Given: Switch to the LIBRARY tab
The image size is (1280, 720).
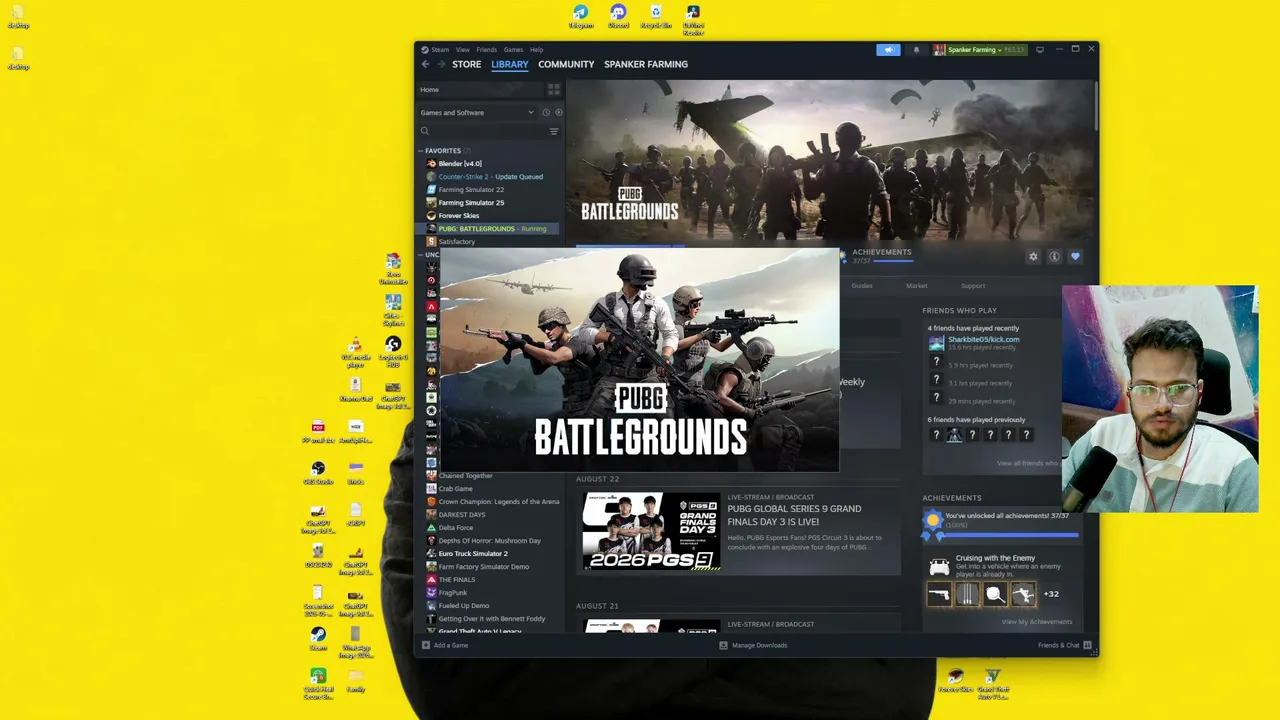Looking at the screenshot, I should pos(510,64).
